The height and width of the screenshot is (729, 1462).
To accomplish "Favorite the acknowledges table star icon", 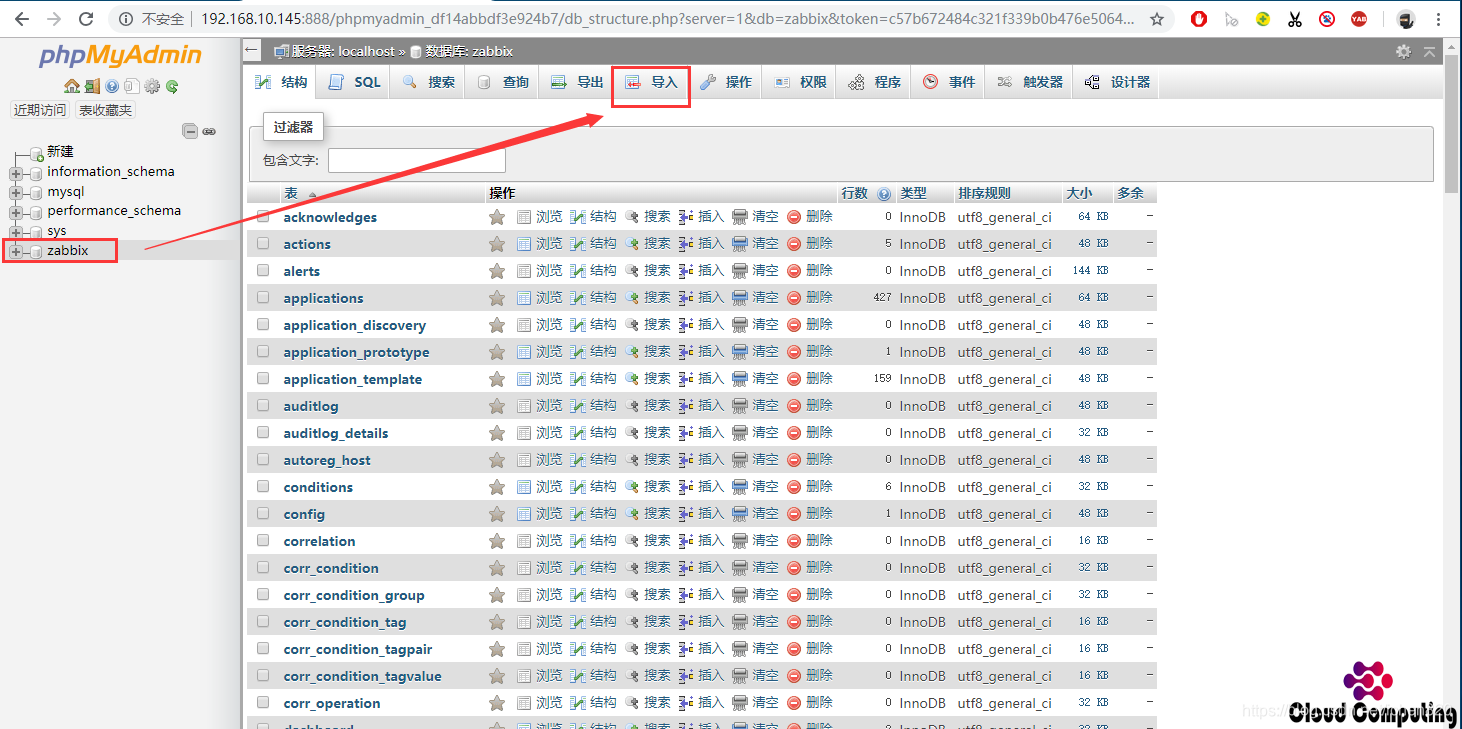I will tap(496, 217).
